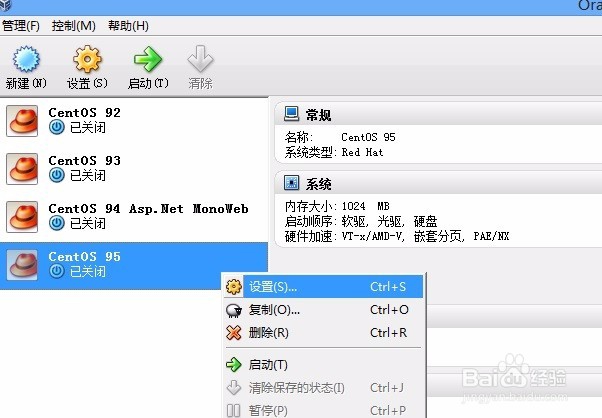Click the Ctrl+R shortcut text

388,333
